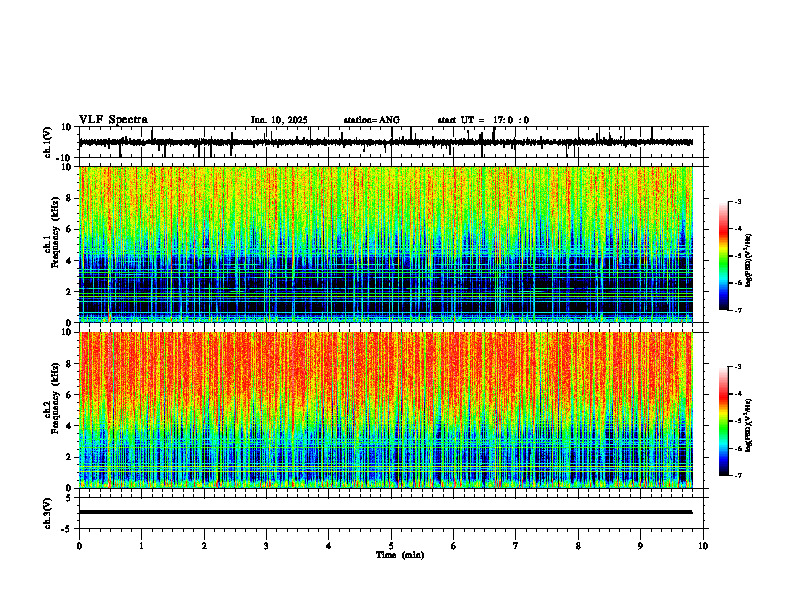Click the "station=ANG" header text
This screenshot has width=792, height=612.
[372, 120]
